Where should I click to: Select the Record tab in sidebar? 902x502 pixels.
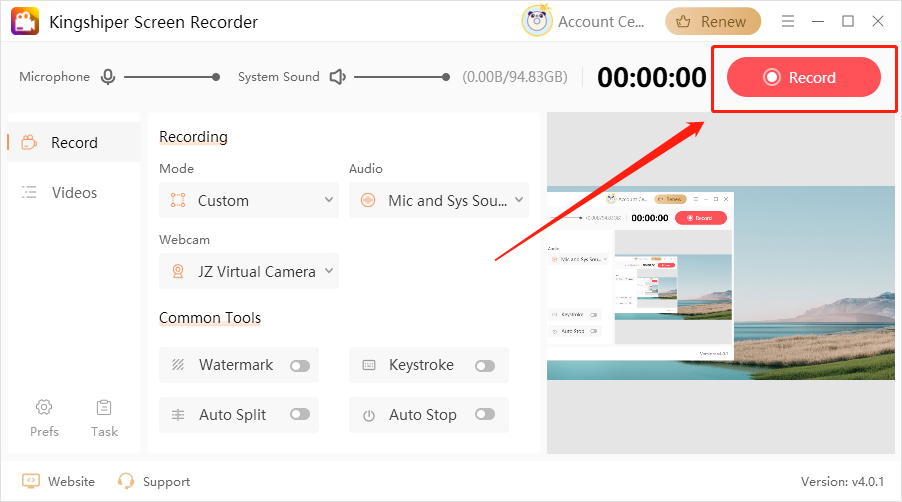(x=74, y=142)
